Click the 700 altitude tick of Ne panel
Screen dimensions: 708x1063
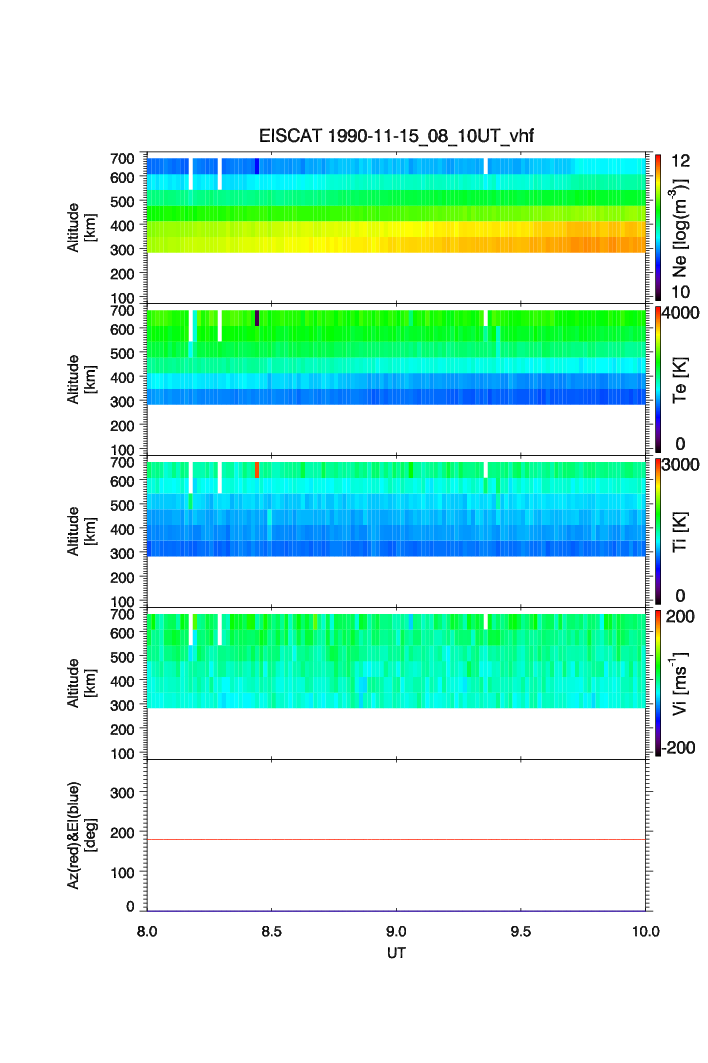[122, 159]
